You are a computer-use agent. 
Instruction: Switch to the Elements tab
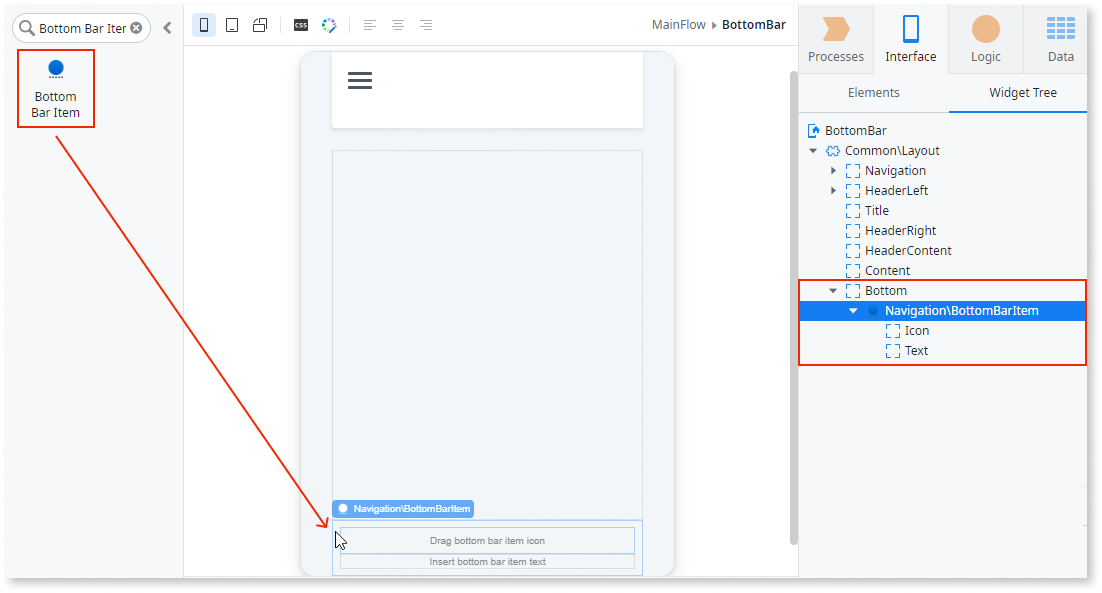point(873,92)
